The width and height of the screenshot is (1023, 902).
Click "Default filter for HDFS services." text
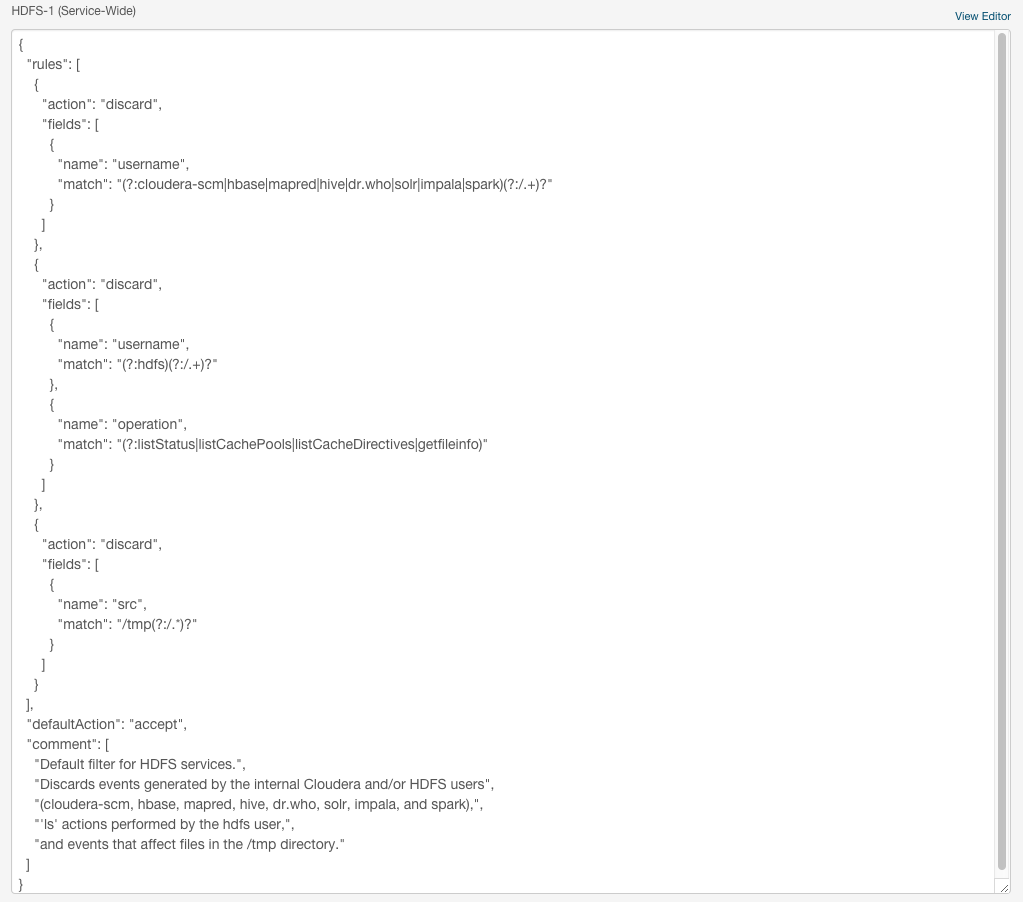140,764
